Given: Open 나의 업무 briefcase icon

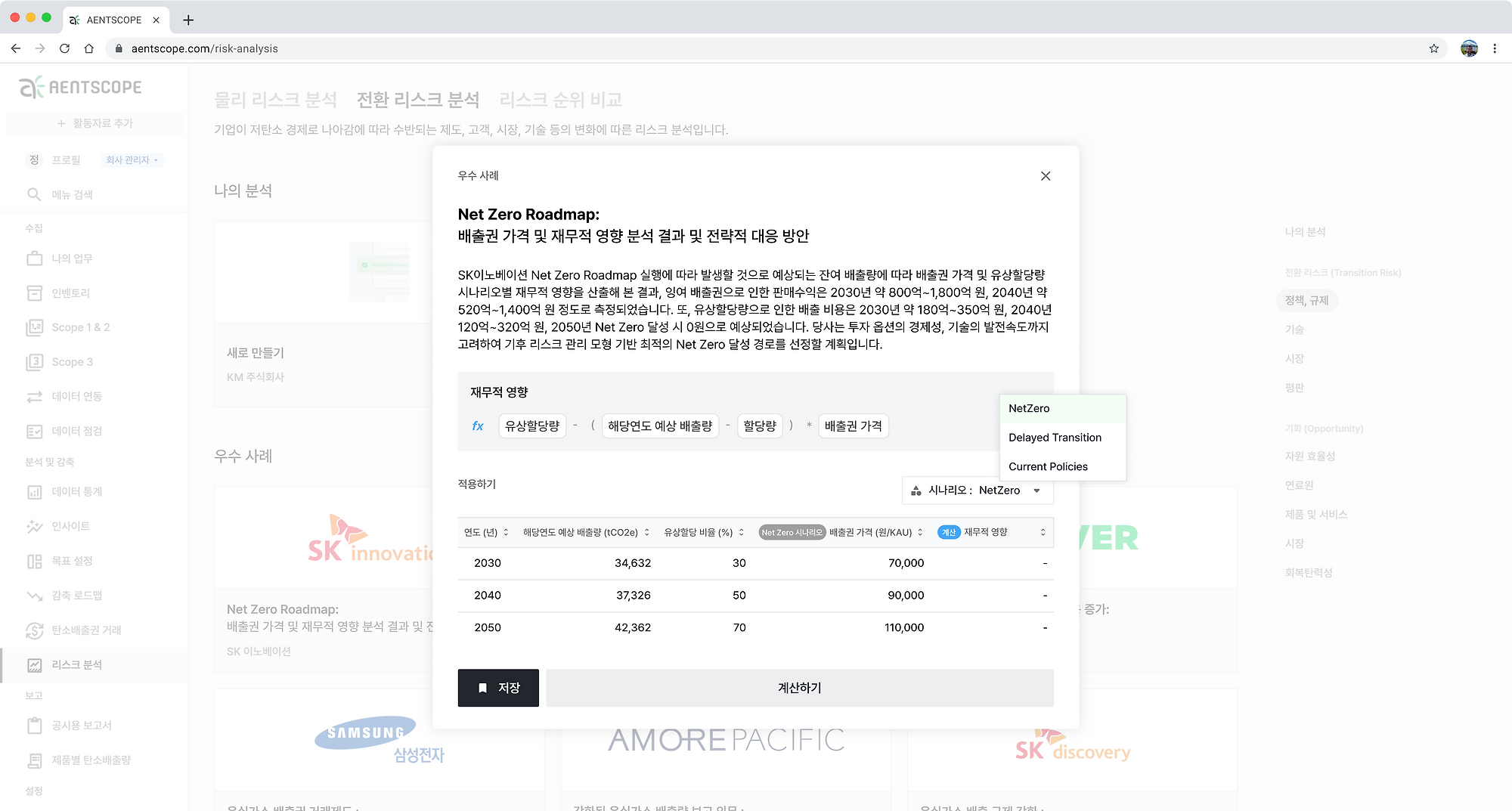Looking at the screenshot, I should click(x=35, y=258).
